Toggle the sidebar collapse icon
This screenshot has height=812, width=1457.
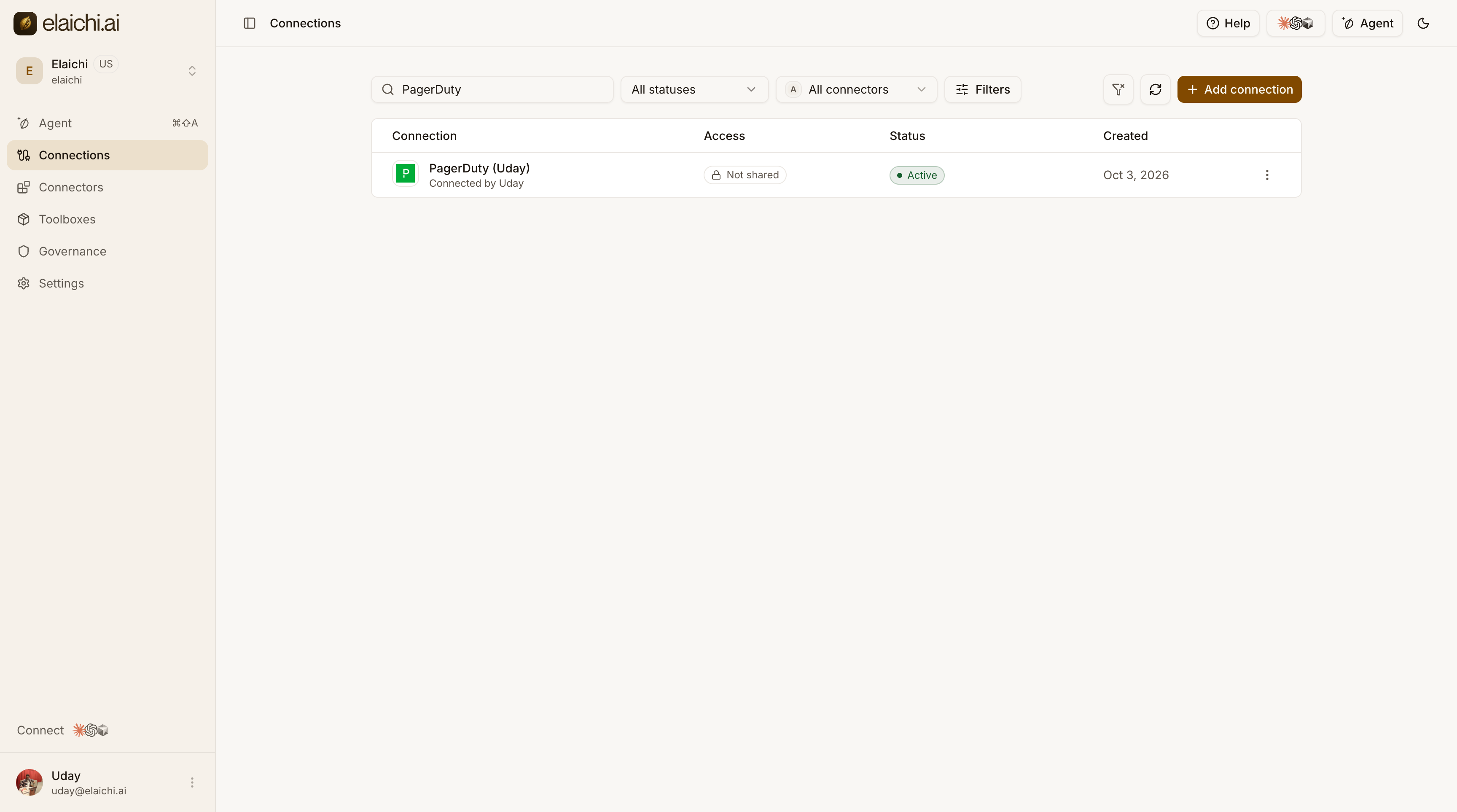[x=250, y=23]
